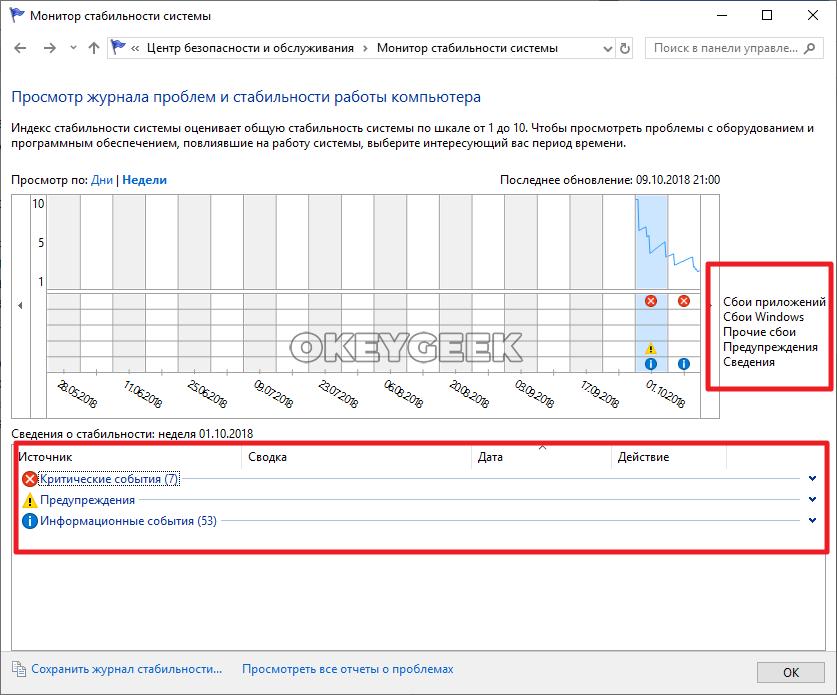Image resolution: width=837 pixels, height=695 pixels.
Task: Click the red error icon in the last chart column
Action: [684, 301]
